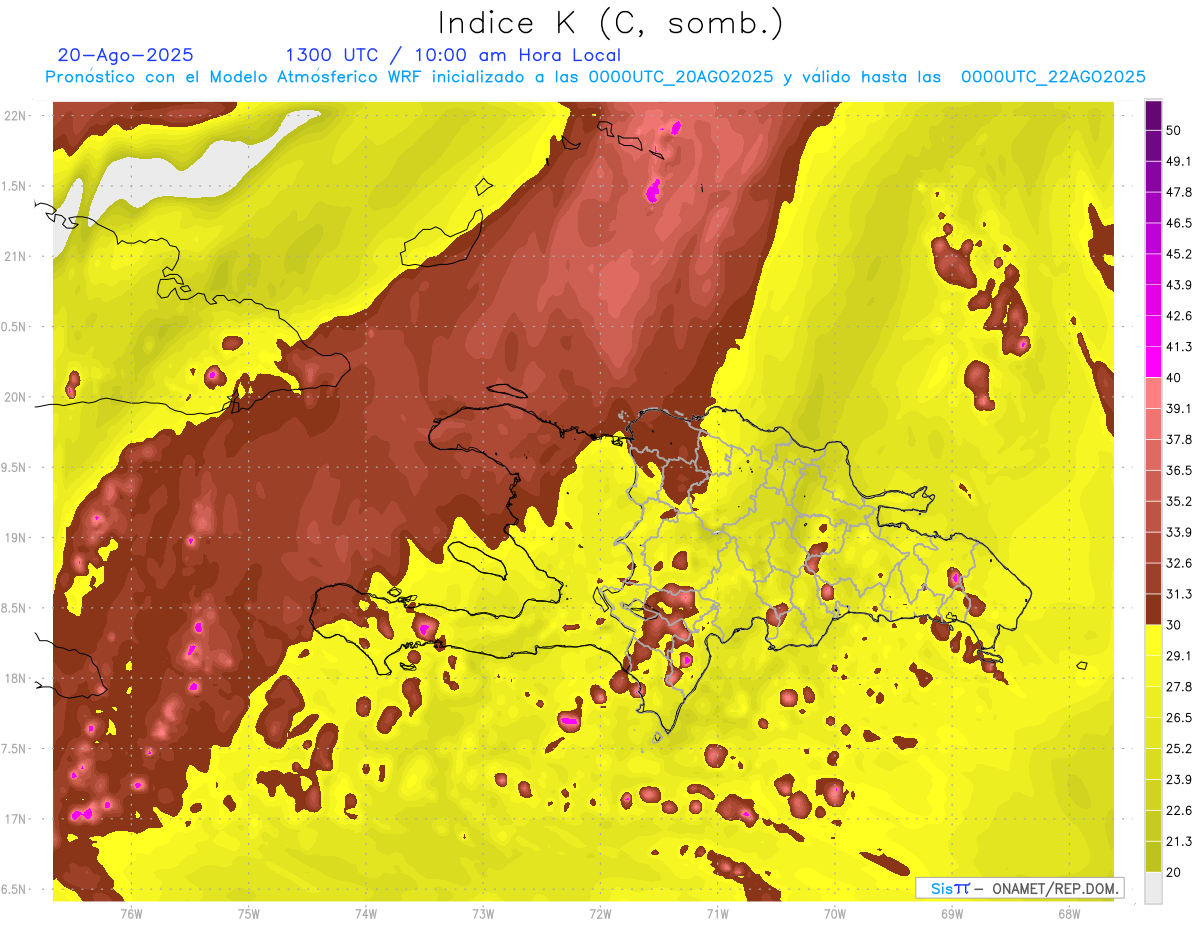Click the "23.9" color scale label
This screenshot has width=1200, height=927.
pyautogui.click(x=1178, y=780)
